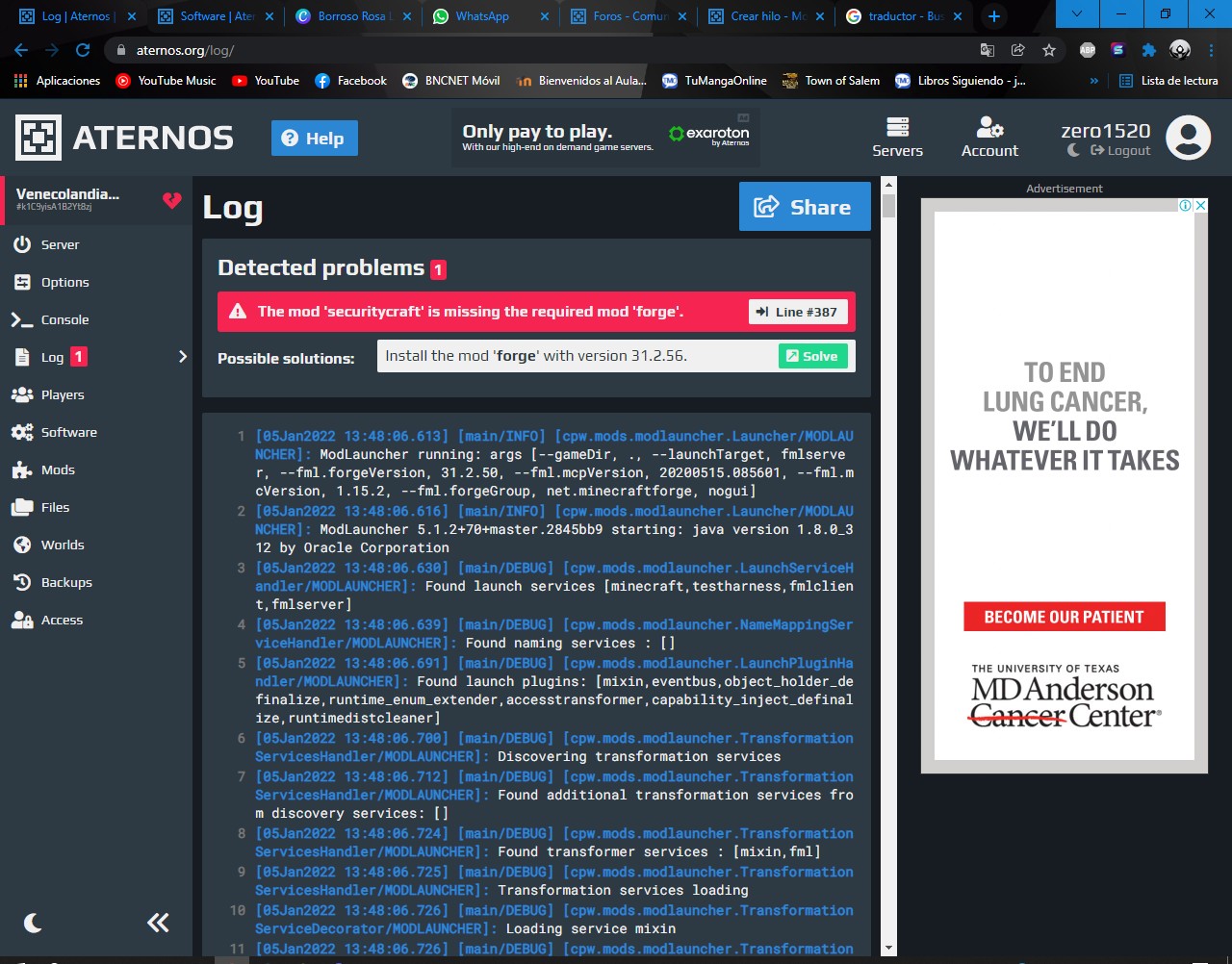The image size is (1232, 964).
Task: Open Lista de lectura reading list
Action: (1168, 81)
